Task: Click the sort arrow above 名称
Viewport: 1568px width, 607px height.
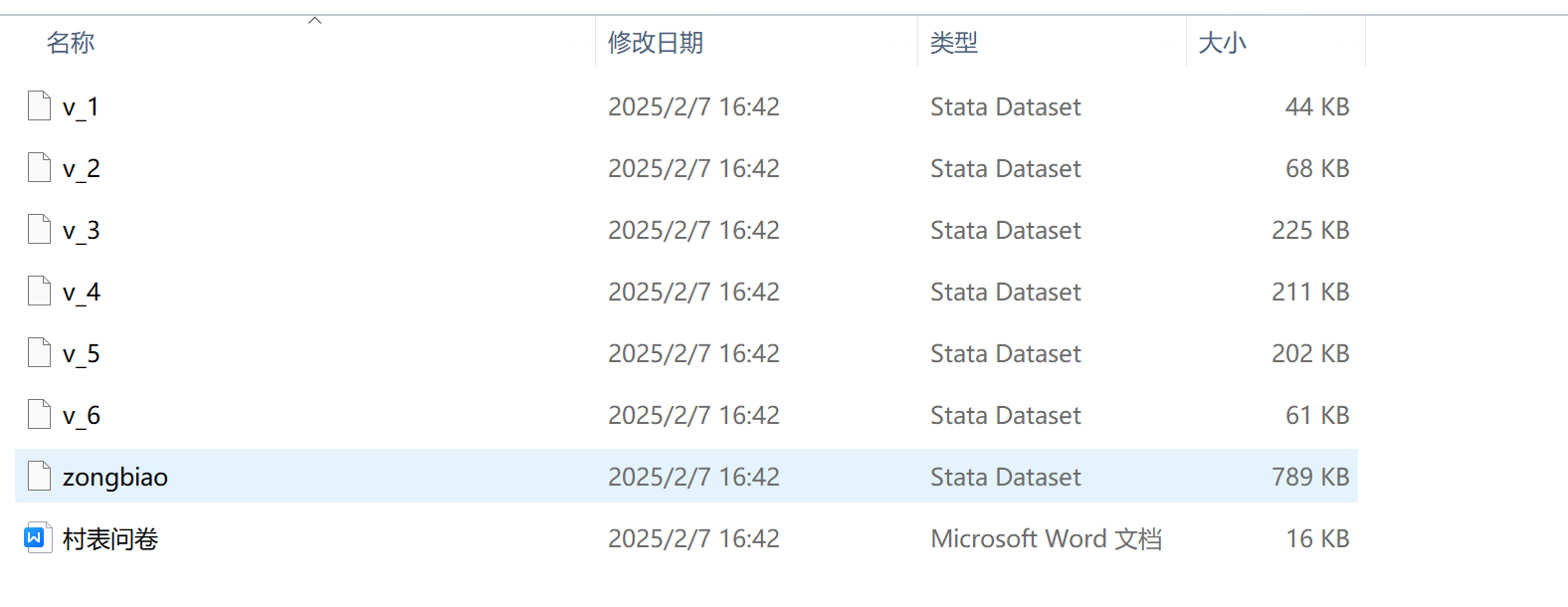Action: click(x=315, y=21)
